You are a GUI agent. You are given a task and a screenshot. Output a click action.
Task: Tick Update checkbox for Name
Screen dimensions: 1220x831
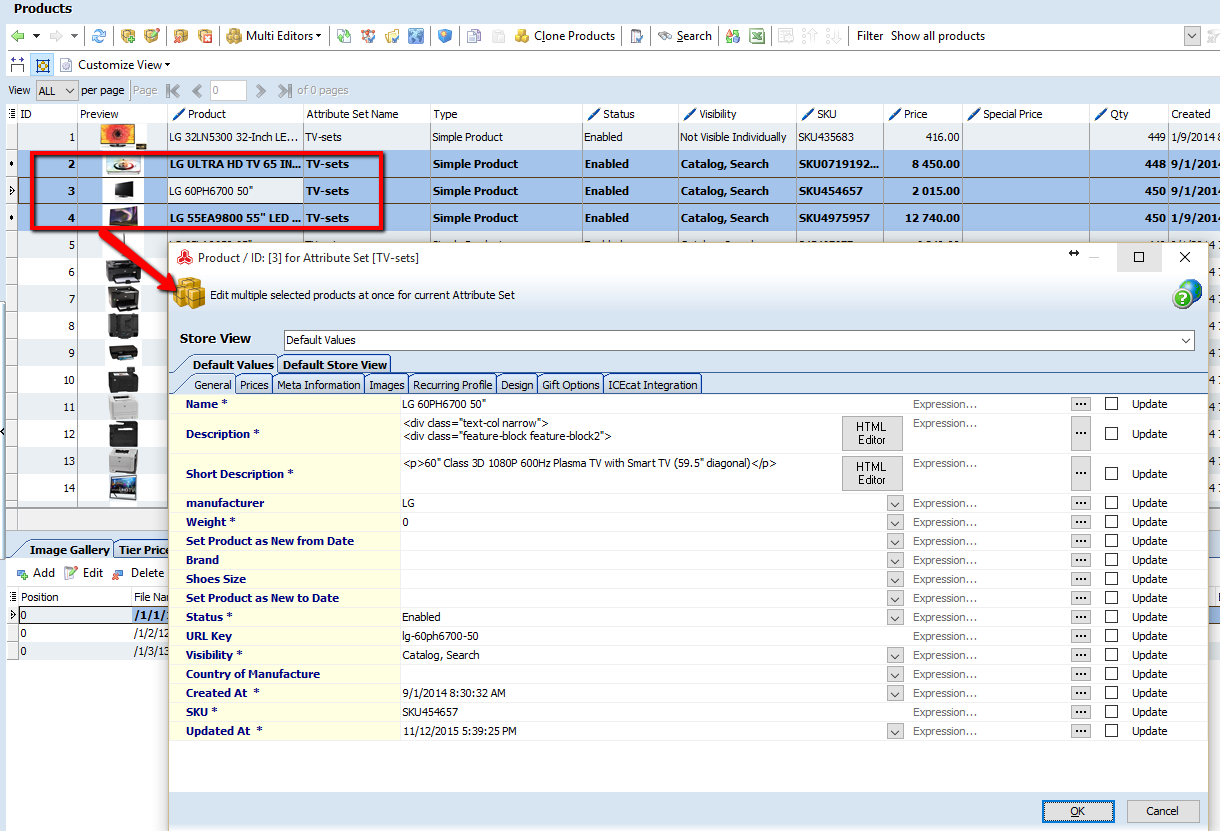point(1112,404)
